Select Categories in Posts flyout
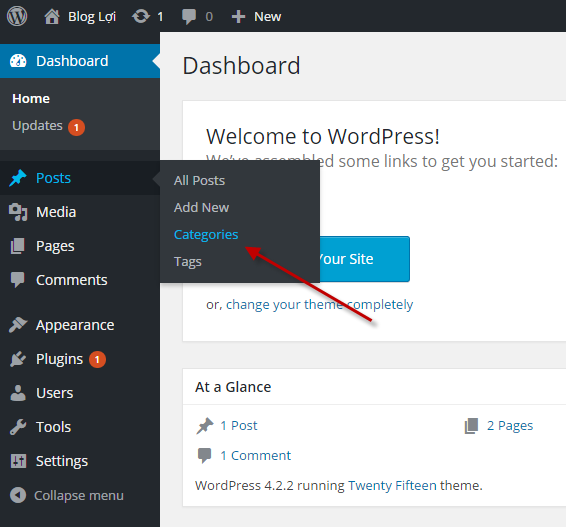This screenshot has height=527, width=566. tap(206, 235)
